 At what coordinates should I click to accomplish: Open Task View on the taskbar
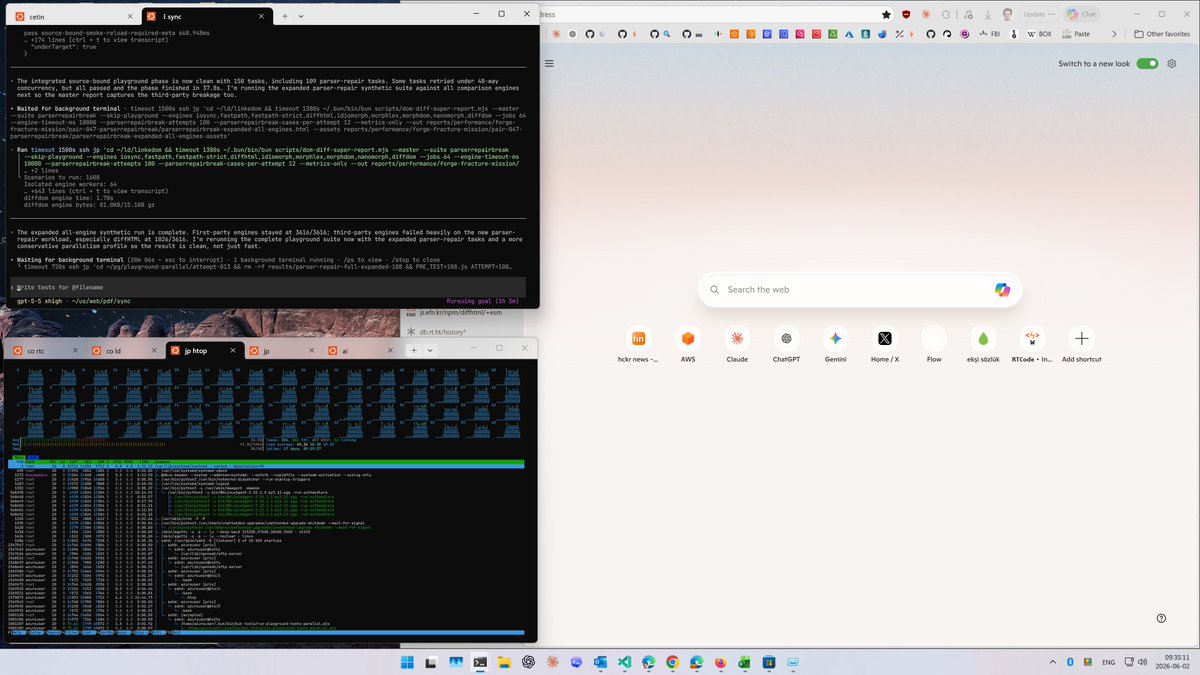431,662
